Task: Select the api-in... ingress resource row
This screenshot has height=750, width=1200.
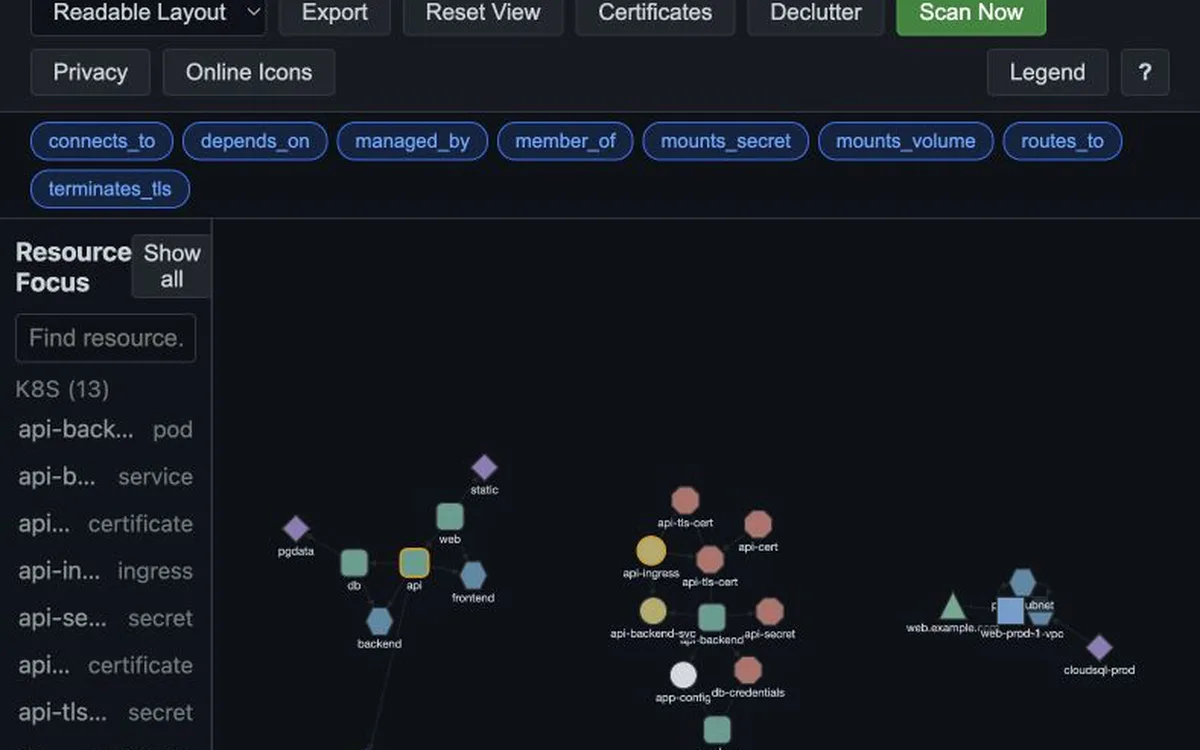Action: tap(106, 571)
